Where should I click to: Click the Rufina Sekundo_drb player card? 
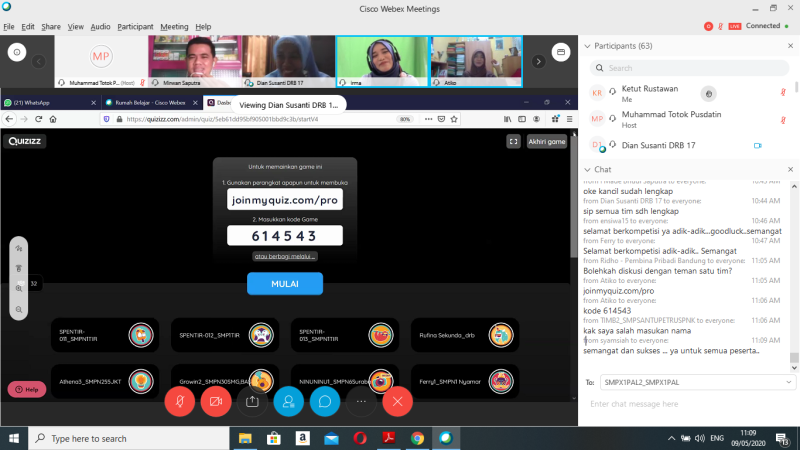coord(465,335)
